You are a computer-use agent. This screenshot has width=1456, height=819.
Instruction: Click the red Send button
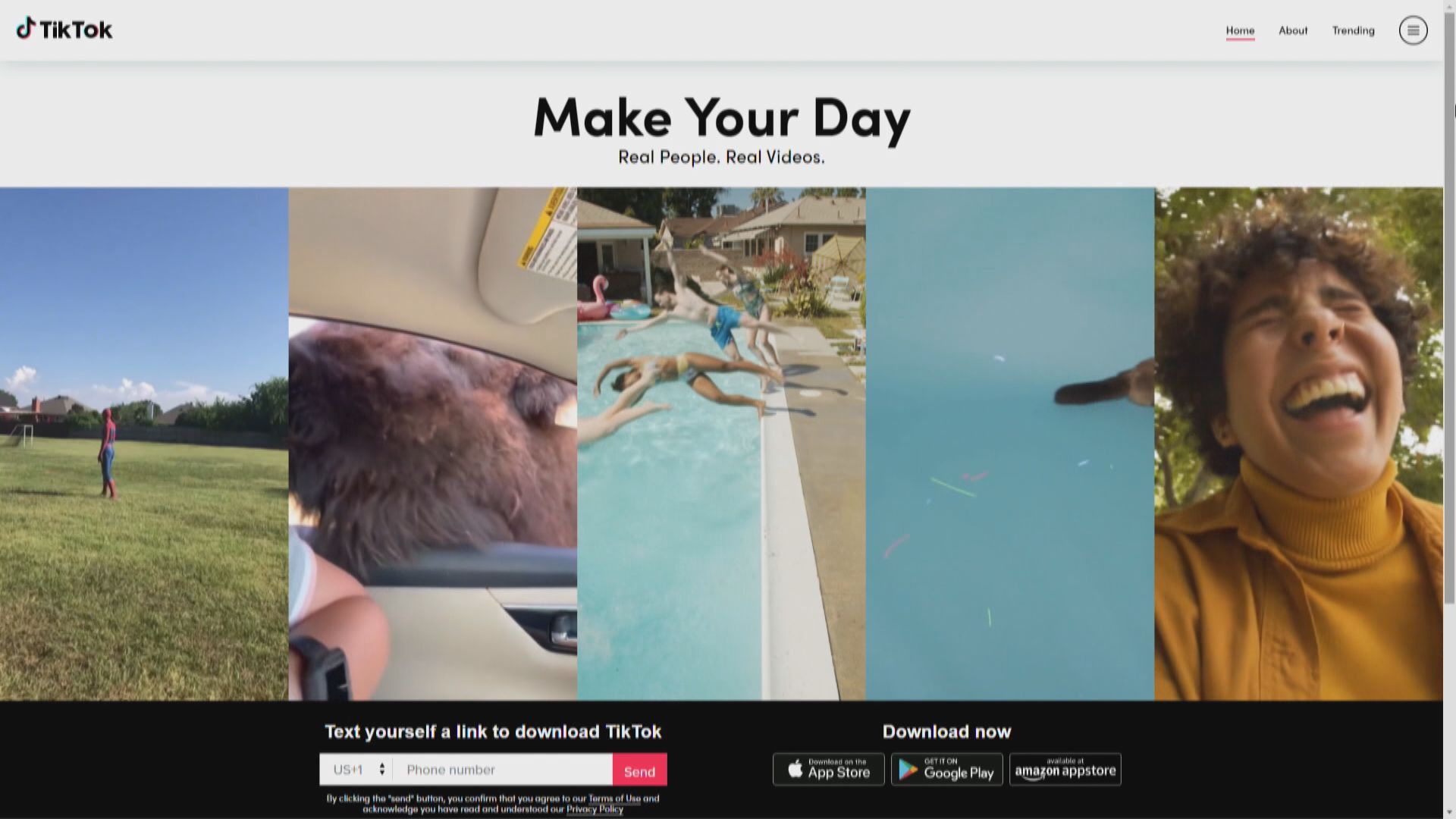pos(639,770)
